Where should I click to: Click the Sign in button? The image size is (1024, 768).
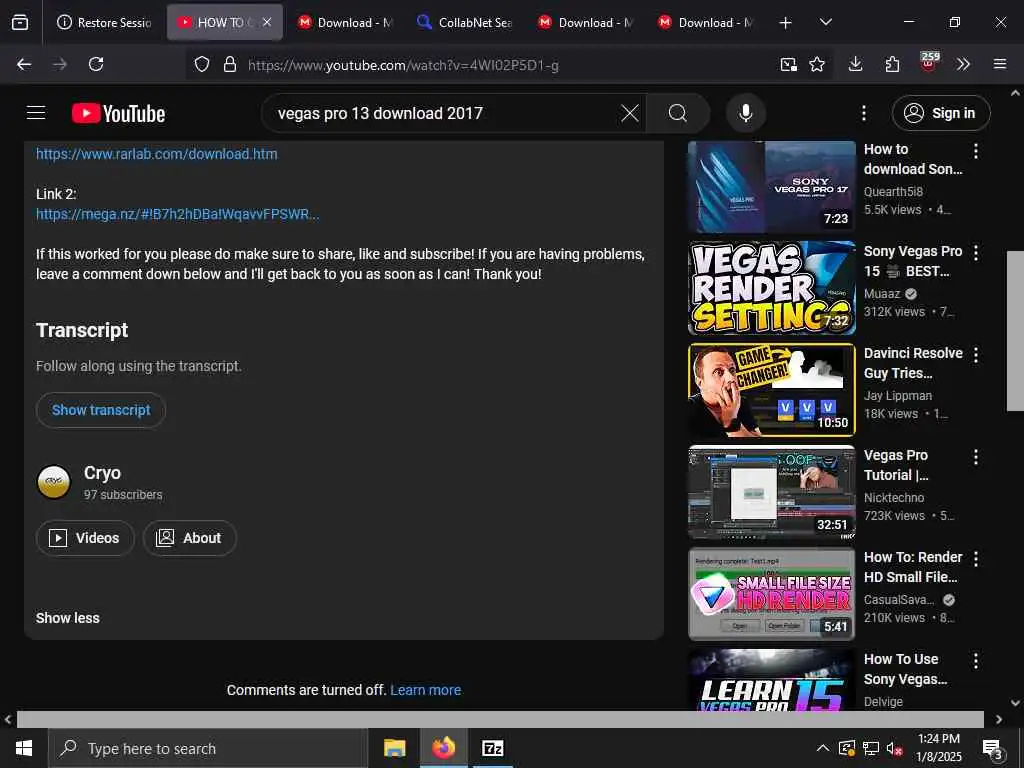(x=941, y=113)
